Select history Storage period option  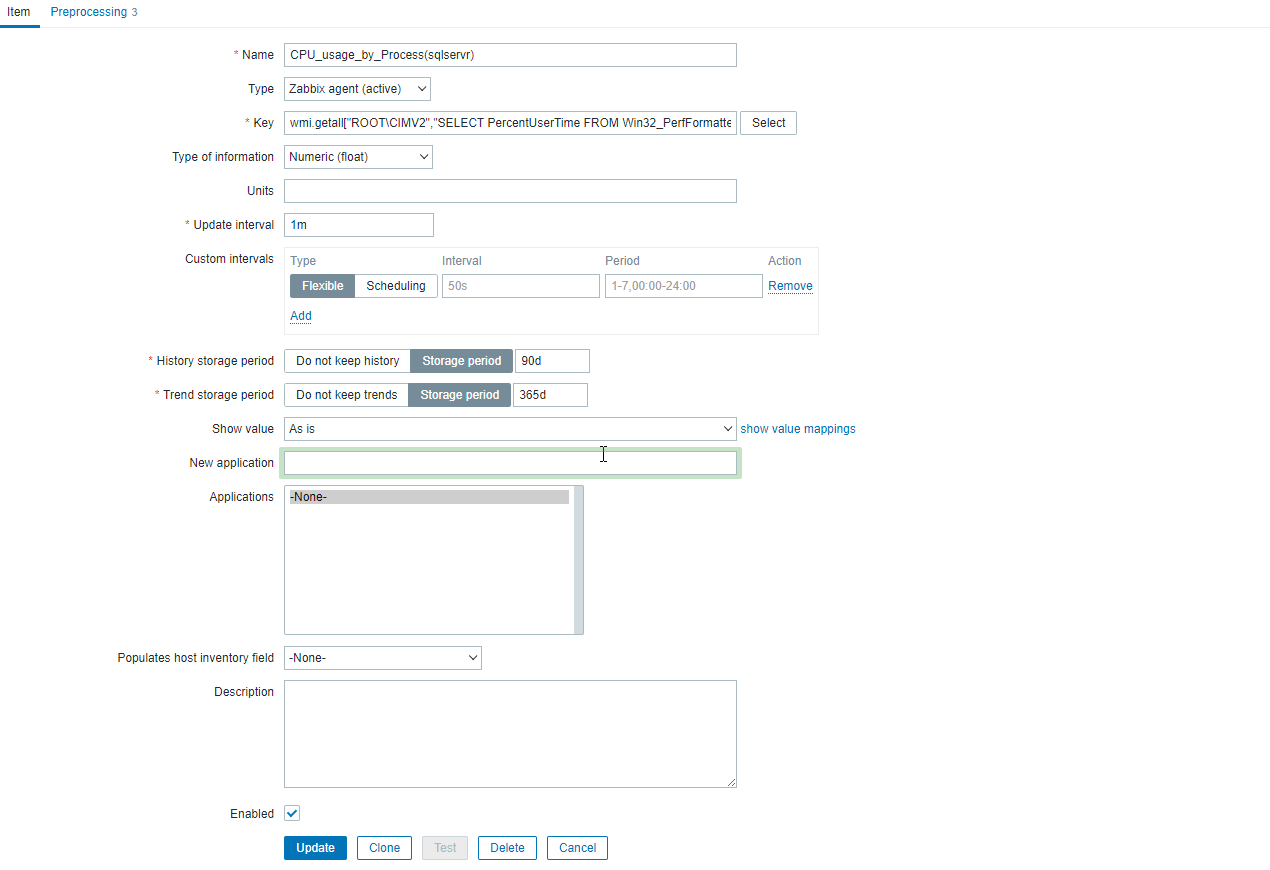click(x=462, y=361)
